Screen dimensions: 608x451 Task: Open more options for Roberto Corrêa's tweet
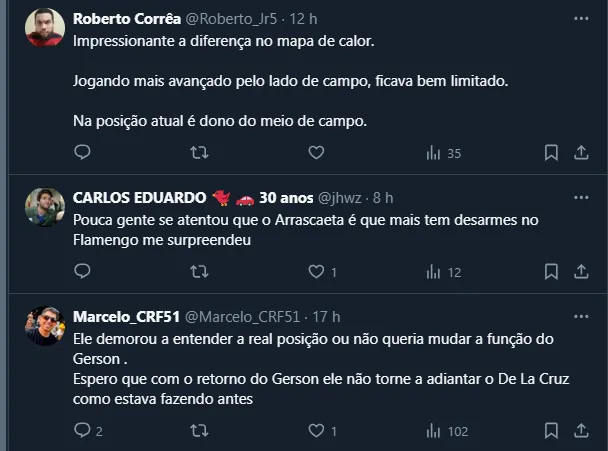coord(581,18)
